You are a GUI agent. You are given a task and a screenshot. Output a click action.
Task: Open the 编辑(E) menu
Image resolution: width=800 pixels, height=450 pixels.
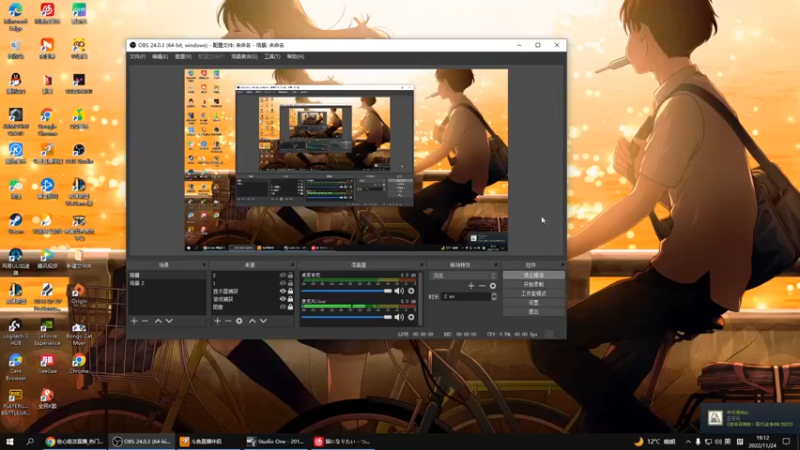[x=160, y=57]
